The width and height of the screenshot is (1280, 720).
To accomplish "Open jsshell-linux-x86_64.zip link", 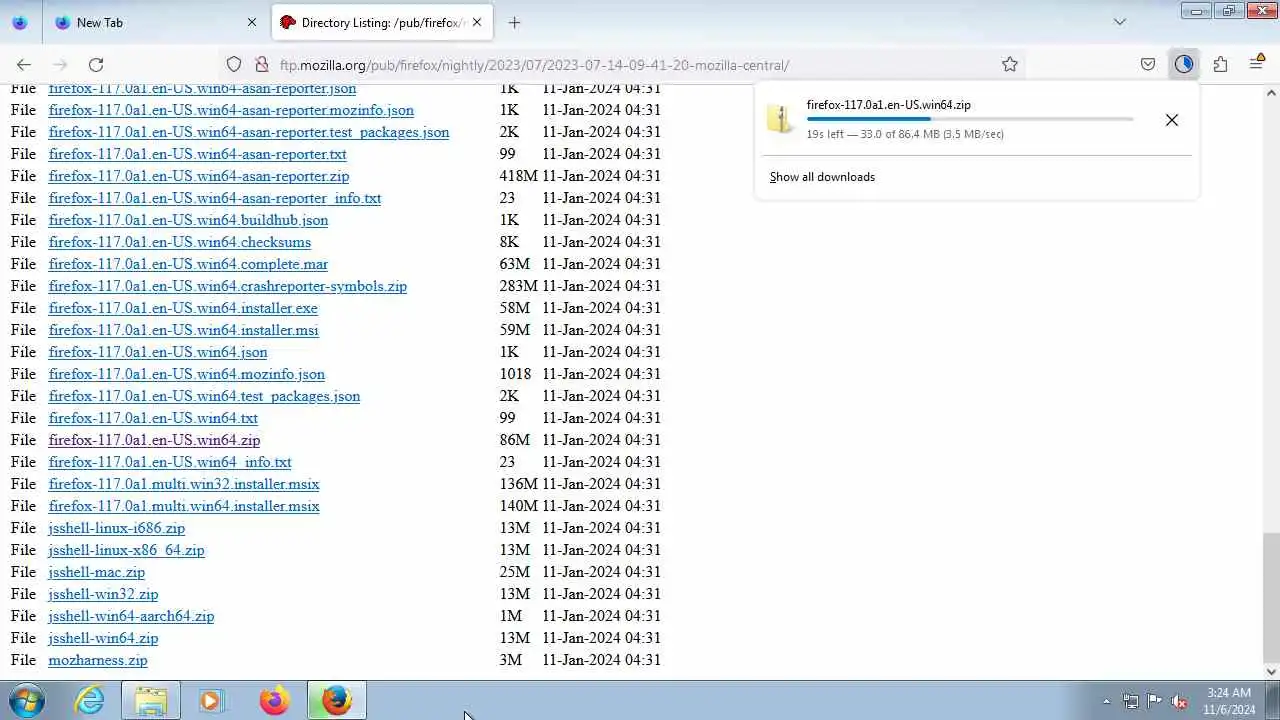I will pos(126,550).
